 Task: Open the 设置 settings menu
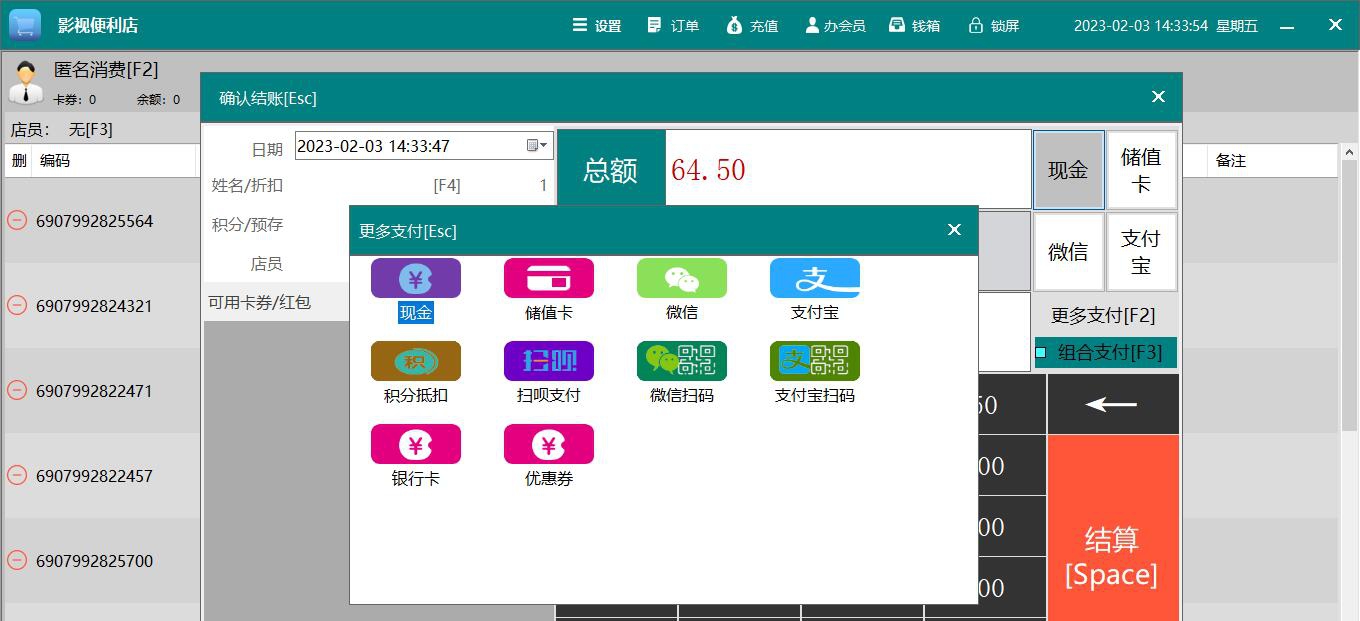coord(597,25)
